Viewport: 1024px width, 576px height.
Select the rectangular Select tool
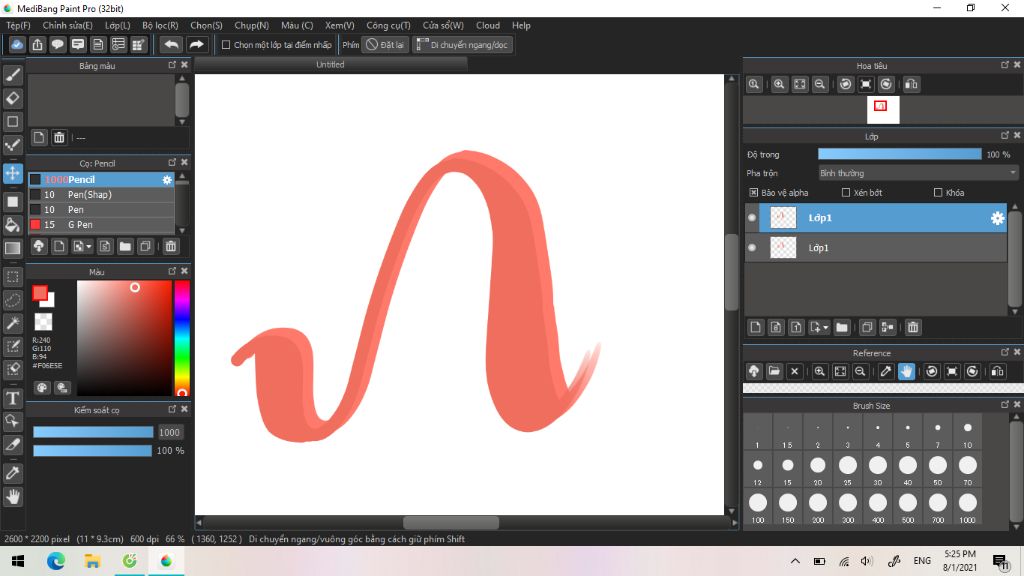coord(12,277)
